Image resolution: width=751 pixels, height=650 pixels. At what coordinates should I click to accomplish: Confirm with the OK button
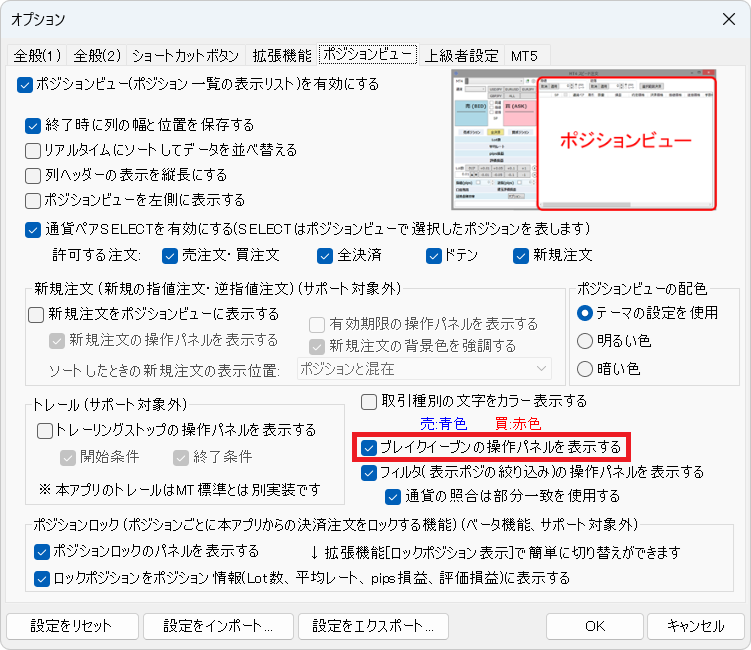click(595, 627)
